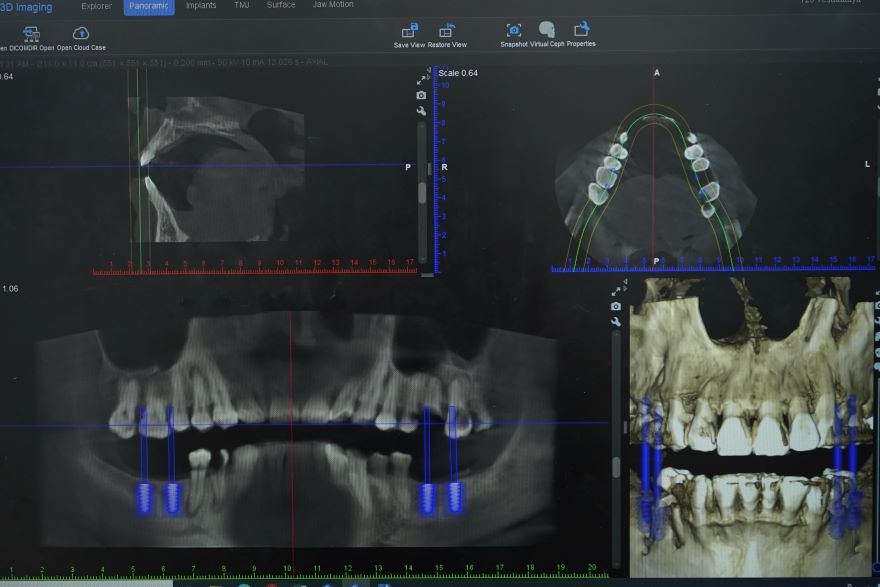Switch to the Implants tab
This screenshot has height=587, width=880.
(x=200, y=5)
